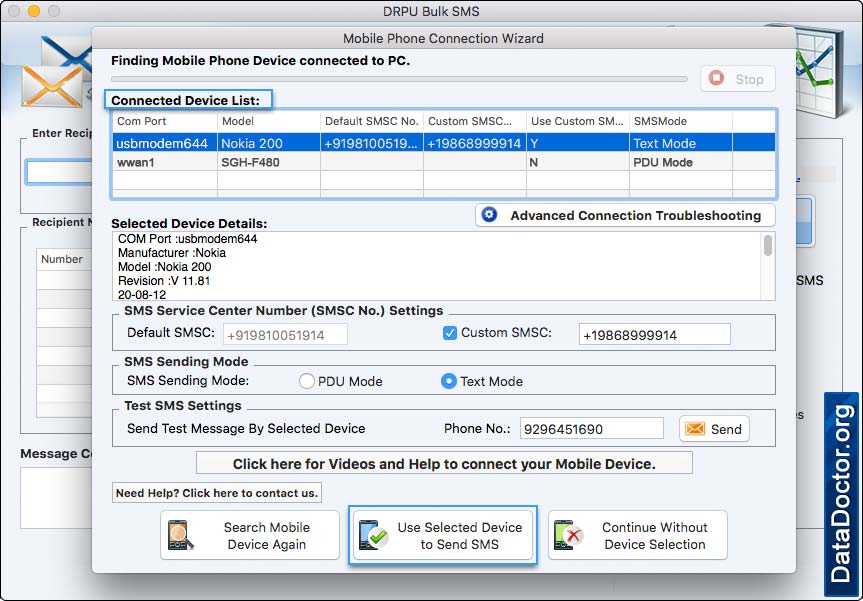Click the Stop button with red icon
This screenshot has width=863, height=601.
[x=738, y=79]
